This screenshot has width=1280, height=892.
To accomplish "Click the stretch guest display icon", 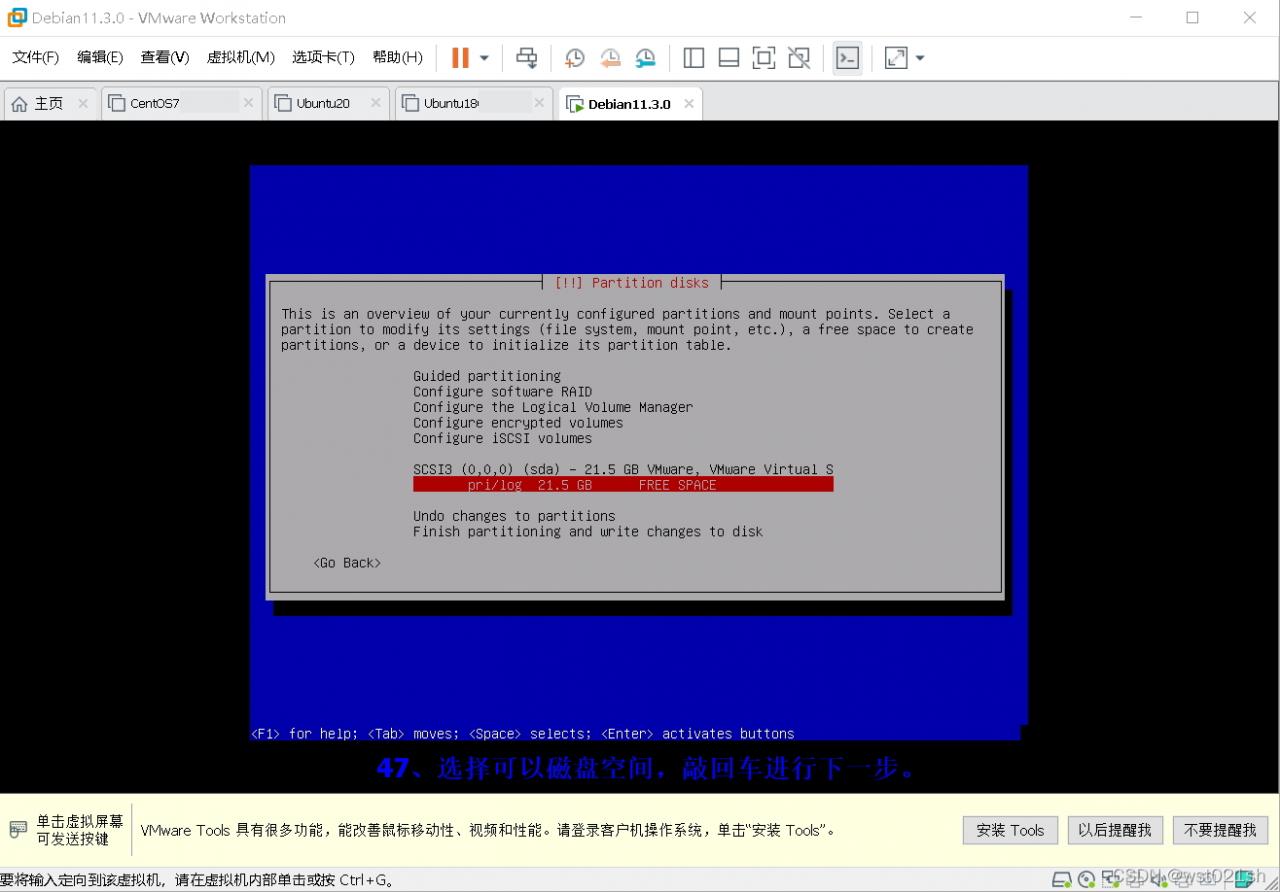I will pyautogui.click(x=896, y=58).
